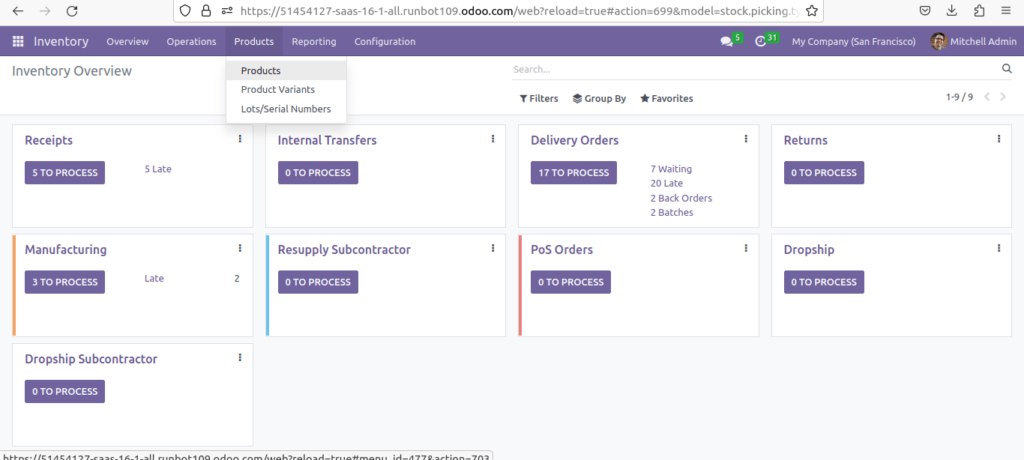
Task: Open the Firefox extensions icon
Action: (x=979, y=10)
